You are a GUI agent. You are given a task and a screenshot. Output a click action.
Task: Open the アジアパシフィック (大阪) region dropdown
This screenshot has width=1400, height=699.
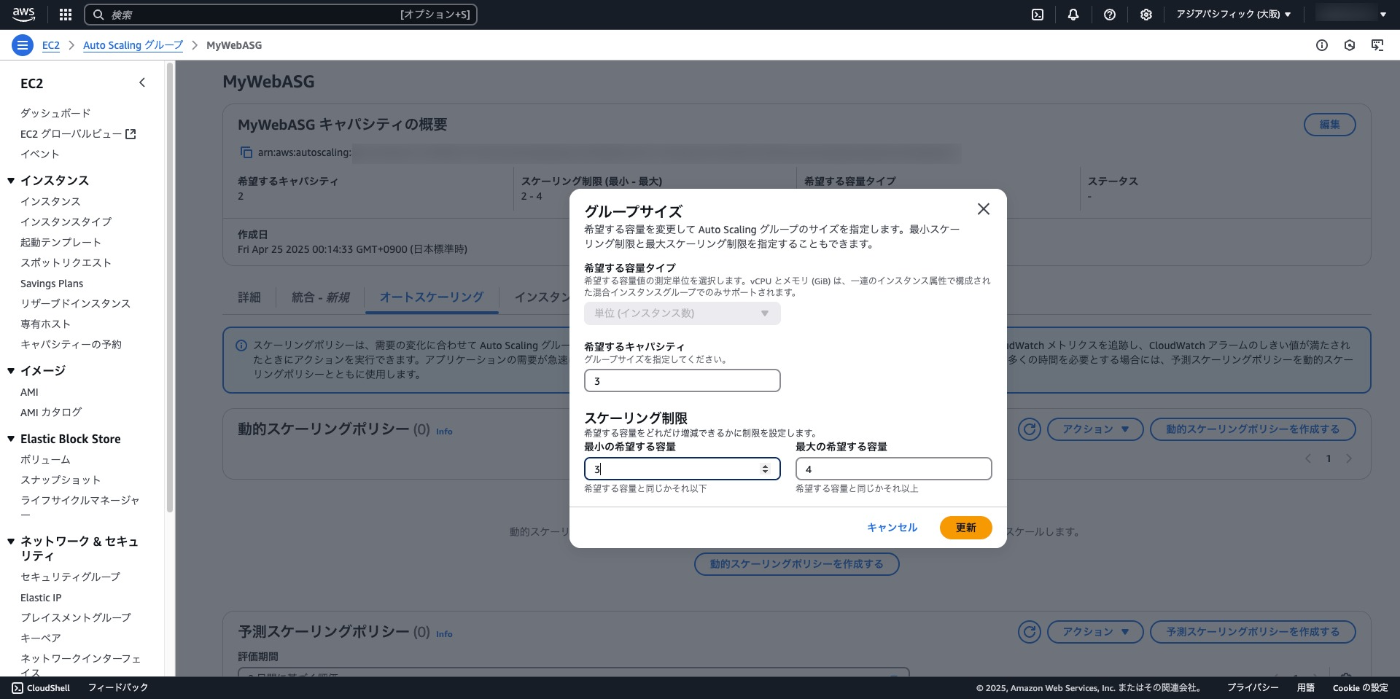click(1233, 15)
